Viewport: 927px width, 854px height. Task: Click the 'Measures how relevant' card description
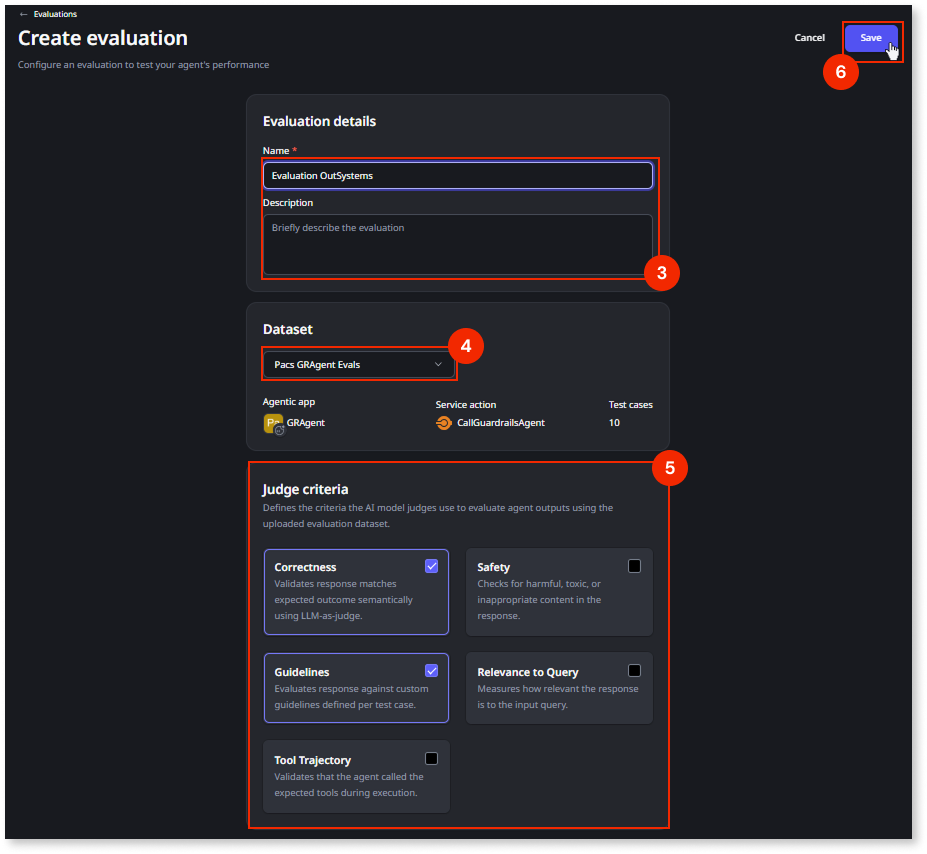coord(558,697)
